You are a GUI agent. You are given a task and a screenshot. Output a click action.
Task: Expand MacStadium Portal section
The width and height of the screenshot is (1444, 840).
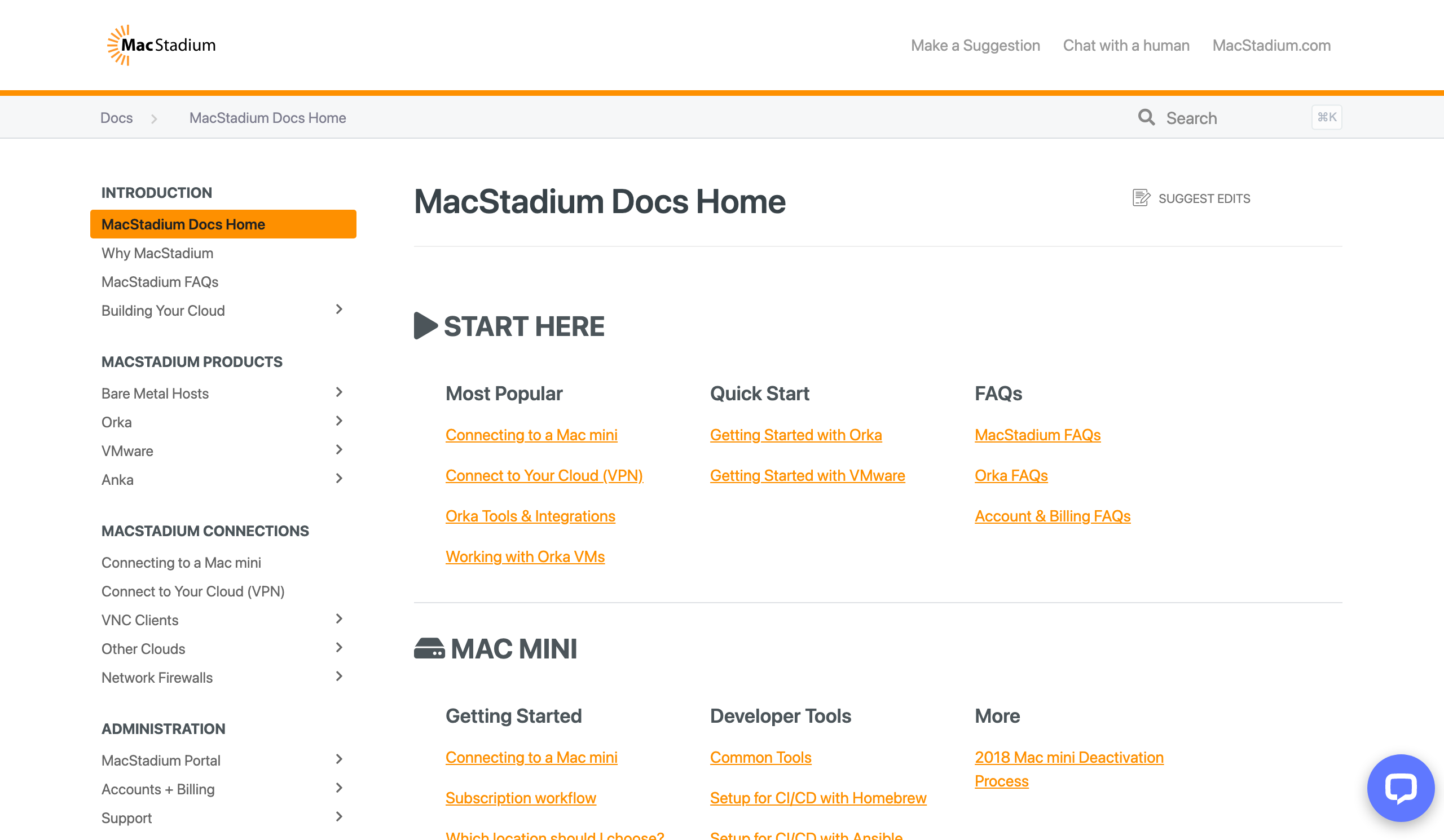(x=339, y=759)
